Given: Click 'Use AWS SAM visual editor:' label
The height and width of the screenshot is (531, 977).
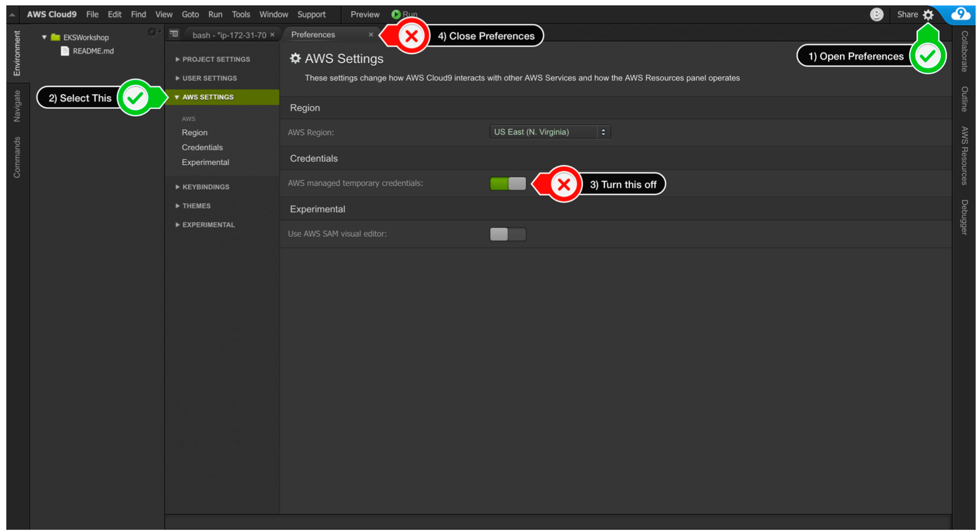Looking at the screenshot, I should (337, 234).
